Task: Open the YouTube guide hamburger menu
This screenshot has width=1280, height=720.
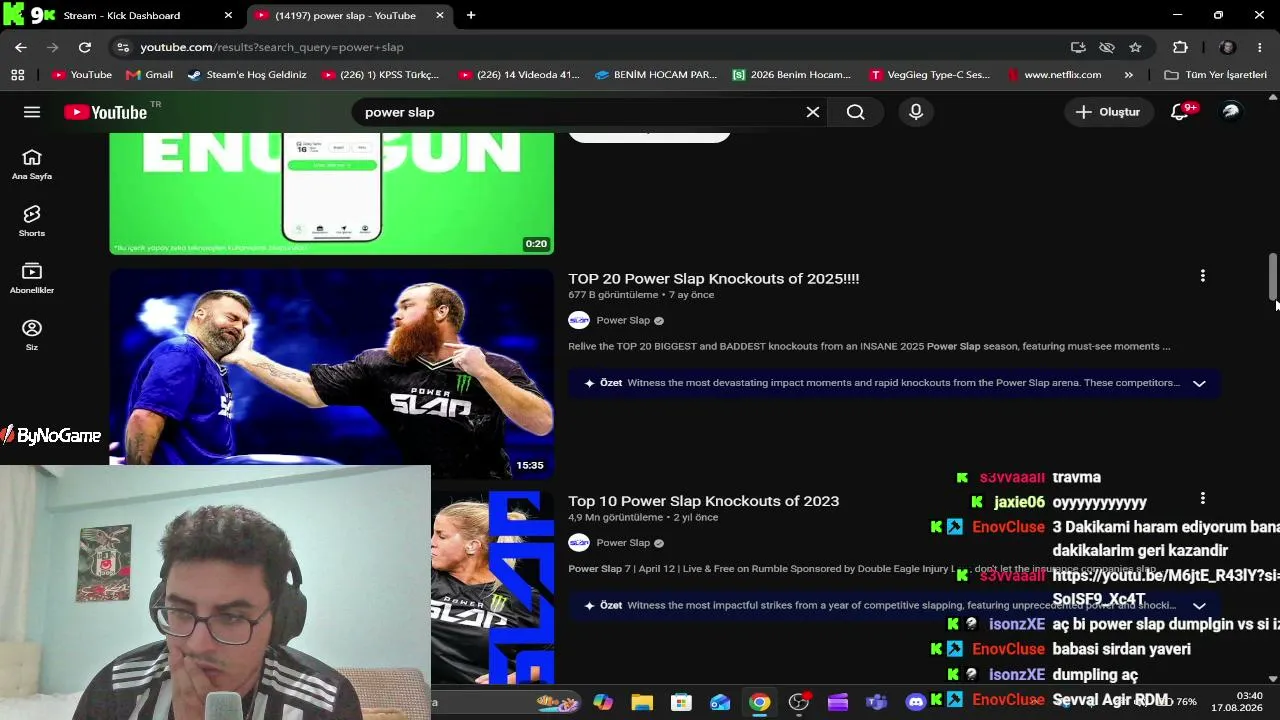Action: pyautogui.click(x=32, y=112)
